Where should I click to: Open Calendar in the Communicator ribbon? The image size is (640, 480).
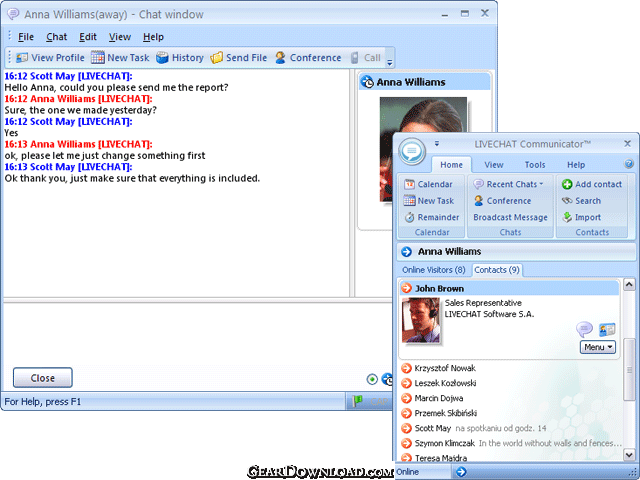click(x=428, y=184)
